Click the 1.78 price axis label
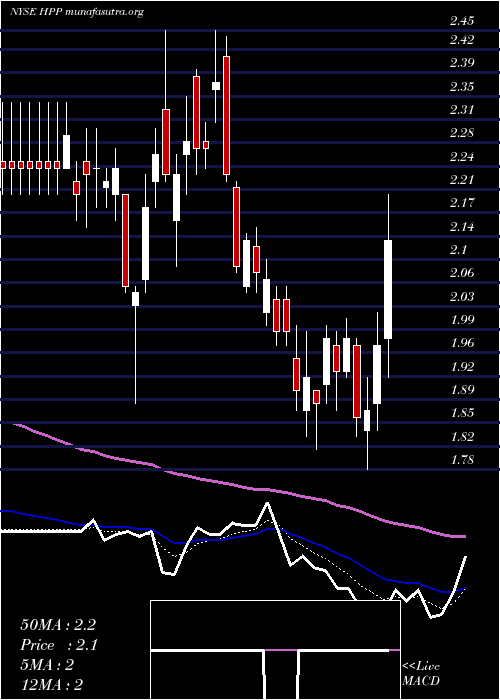The image size is (500, 700). 462,460
